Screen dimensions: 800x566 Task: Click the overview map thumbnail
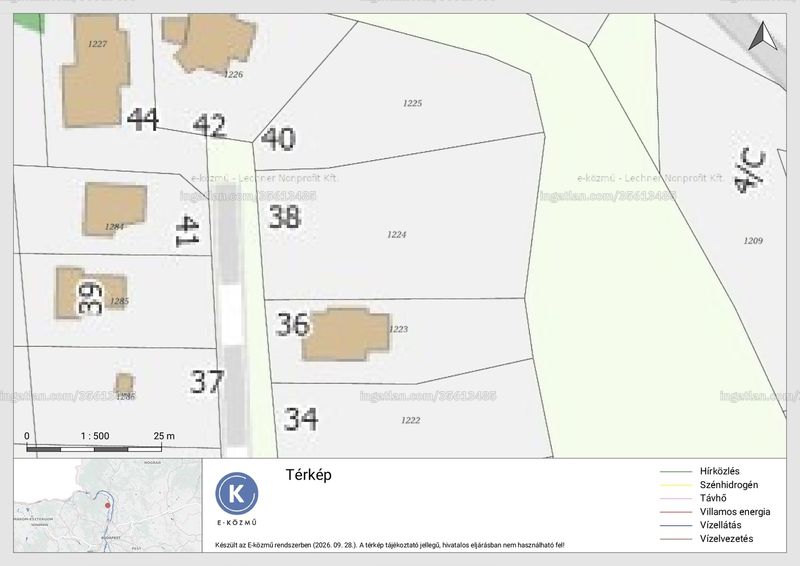click(x=108, y=505)
